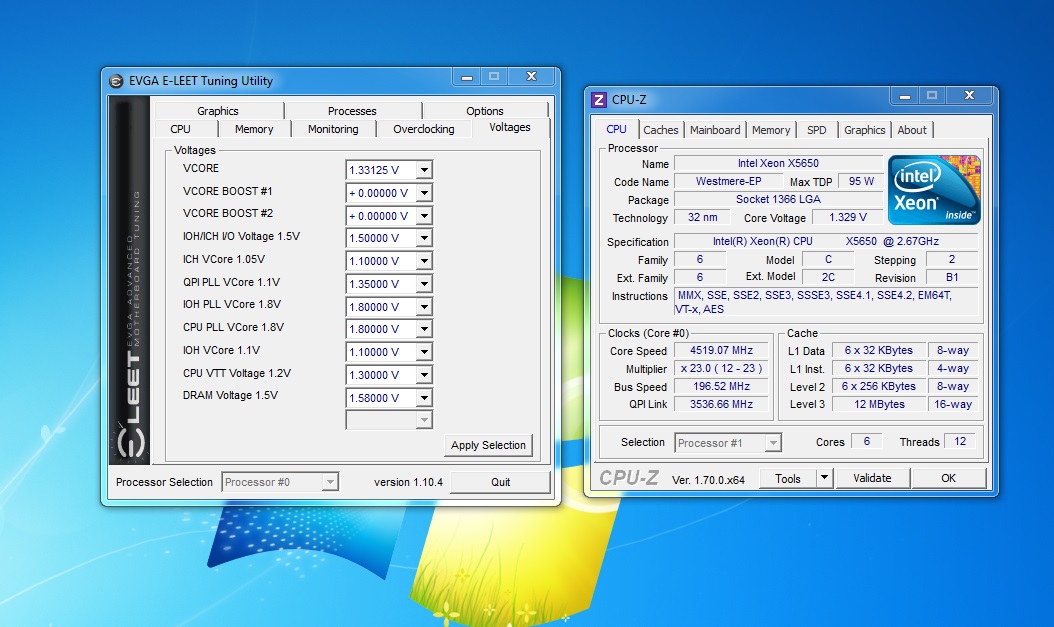This screenshot has height=627, width=1054.
Task: Select the Graphics tab in E-LEET
Action: point(217,111)
